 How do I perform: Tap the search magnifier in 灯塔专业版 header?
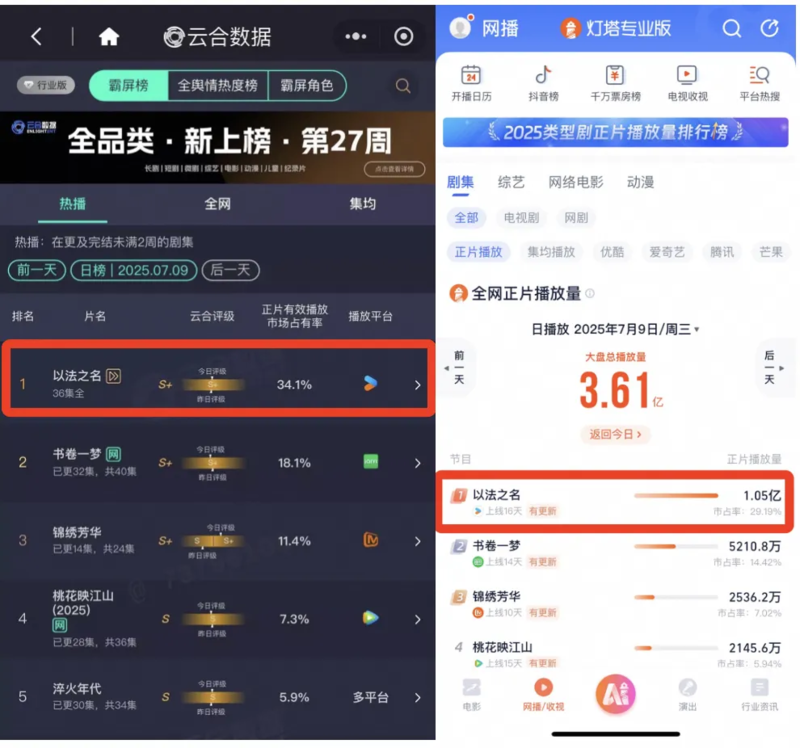pyautogui.click(x=731, y=29)
